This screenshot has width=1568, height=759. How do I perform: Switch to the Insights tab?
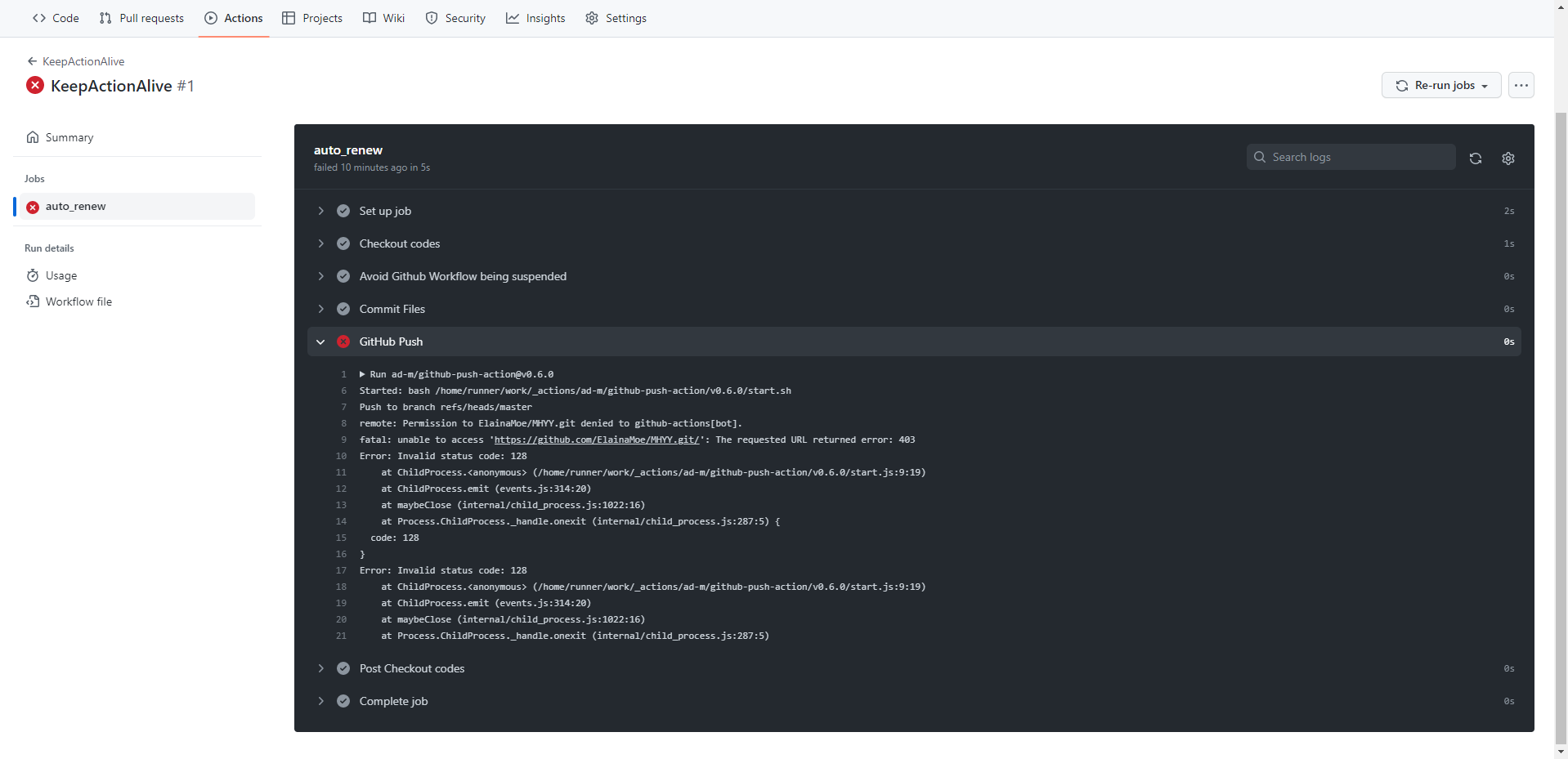tap(535, 18)
